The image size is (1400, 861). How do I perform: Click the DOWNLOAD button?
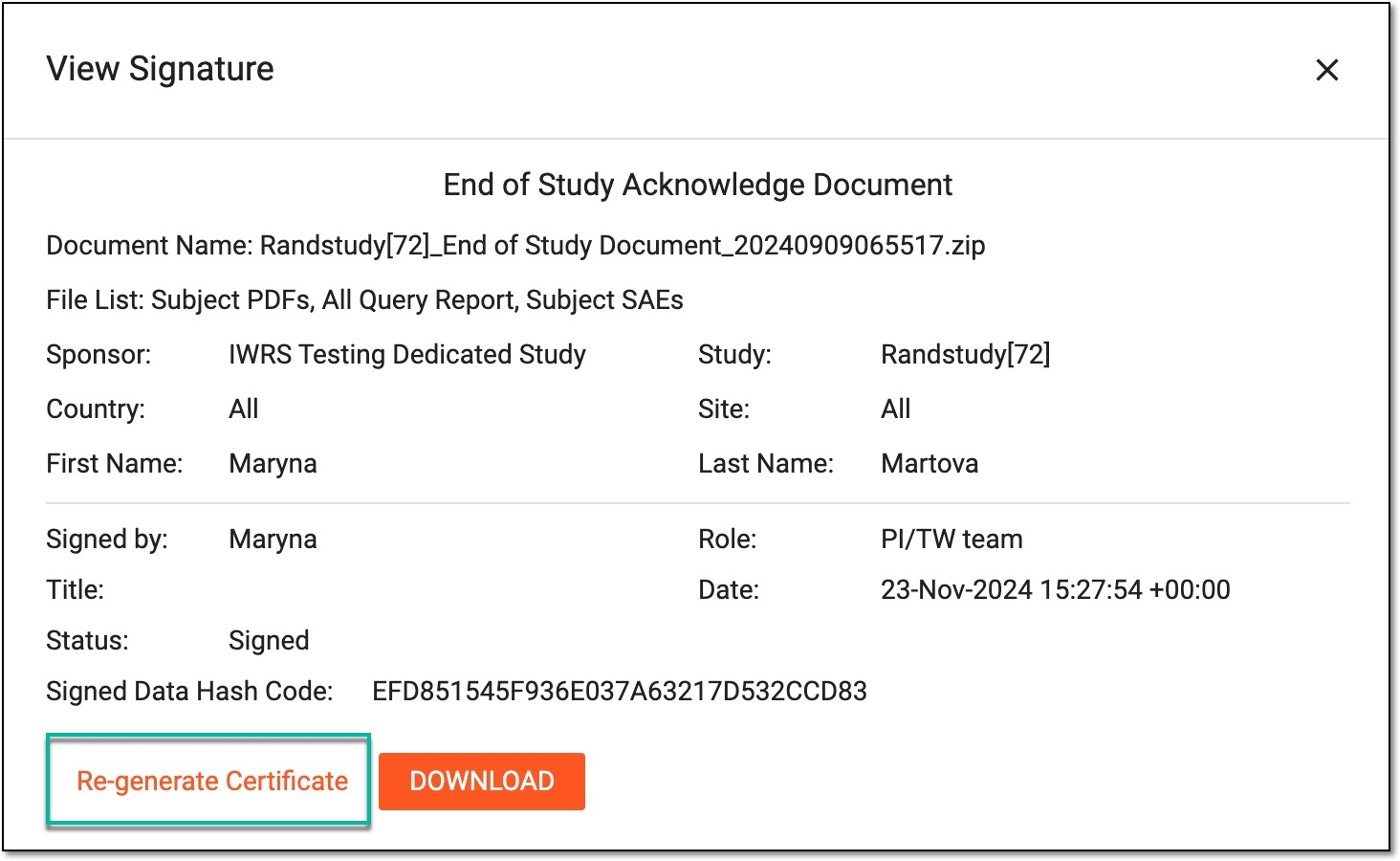point(482,781)
